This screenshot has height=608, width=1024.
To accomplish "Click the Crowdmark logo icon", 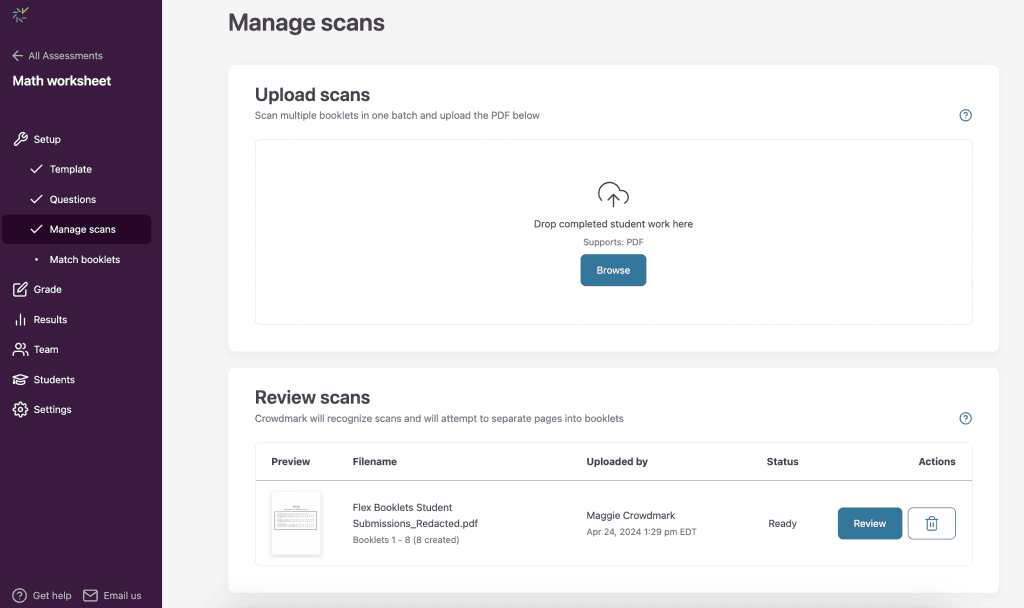I will 20,14.
